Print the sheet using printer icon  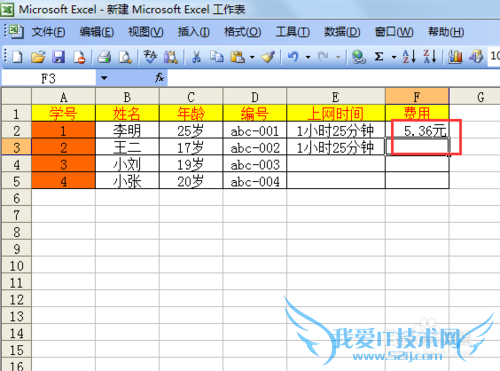point(104,57)
